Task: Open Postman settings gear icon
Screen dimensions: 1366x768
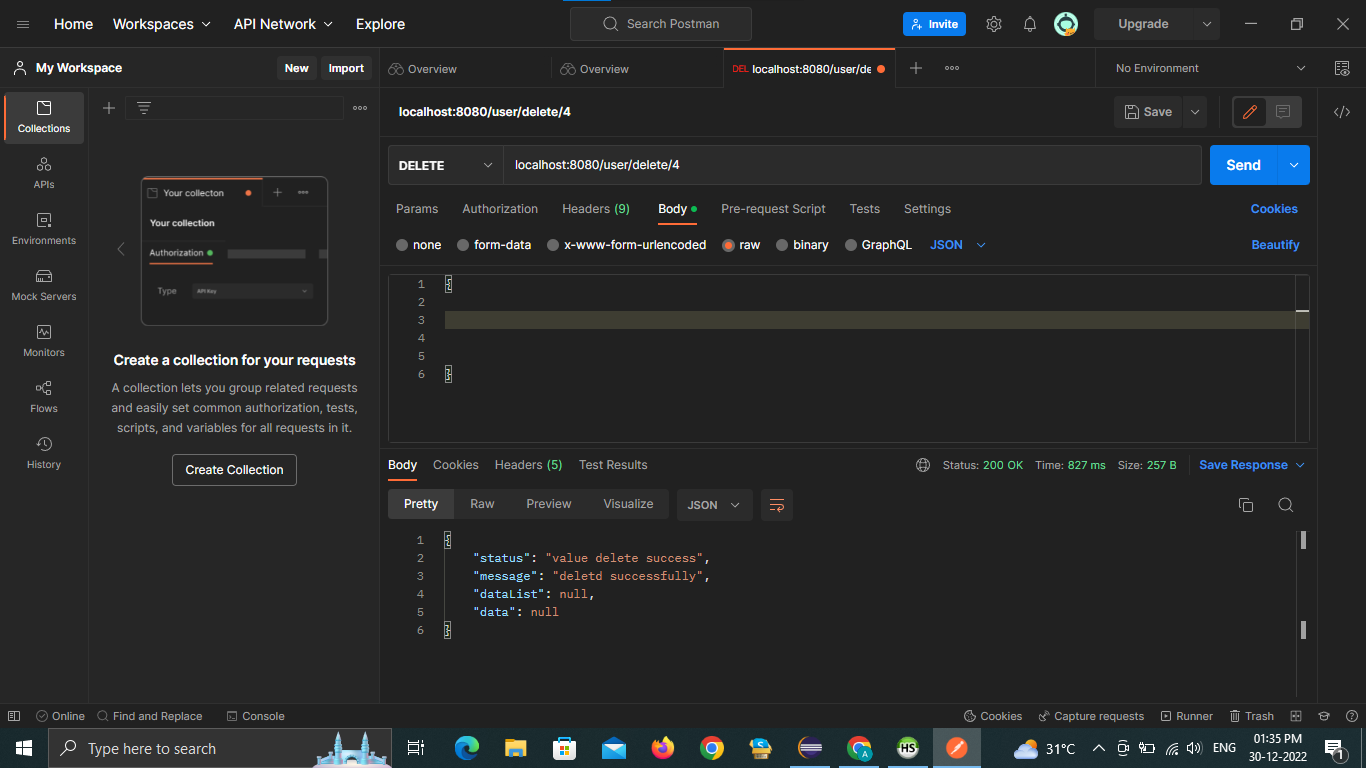Action: tap(994, 24)
